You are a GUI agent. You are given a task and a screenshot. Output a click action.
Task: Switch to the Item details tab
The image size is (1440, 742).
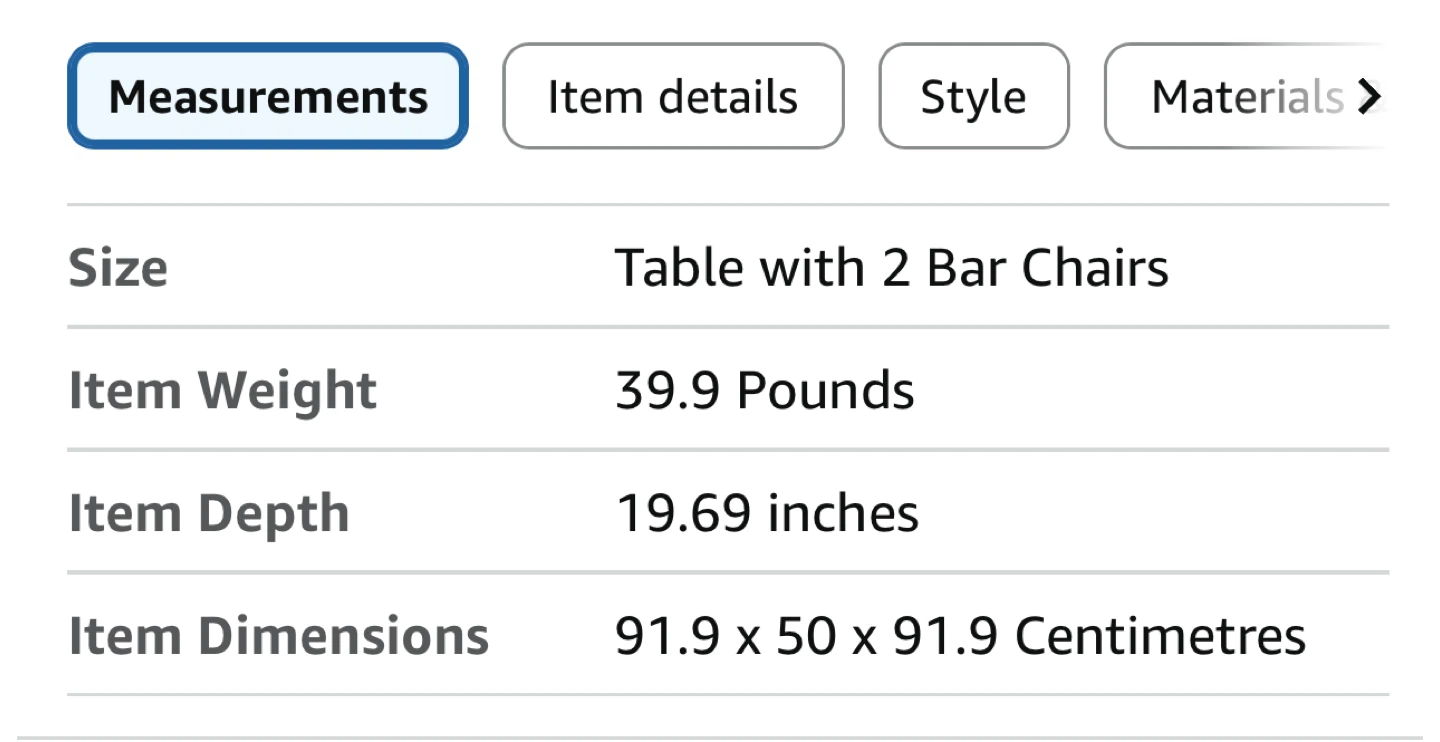673,96
